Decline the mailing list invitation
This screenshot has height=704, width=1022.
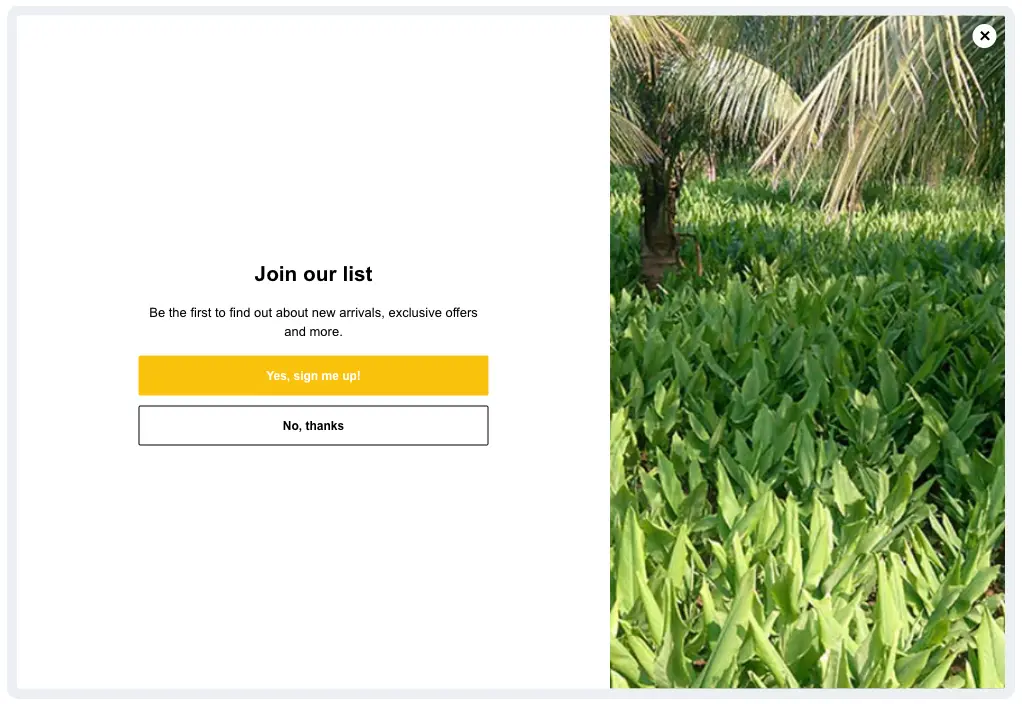tap(313, 425)
